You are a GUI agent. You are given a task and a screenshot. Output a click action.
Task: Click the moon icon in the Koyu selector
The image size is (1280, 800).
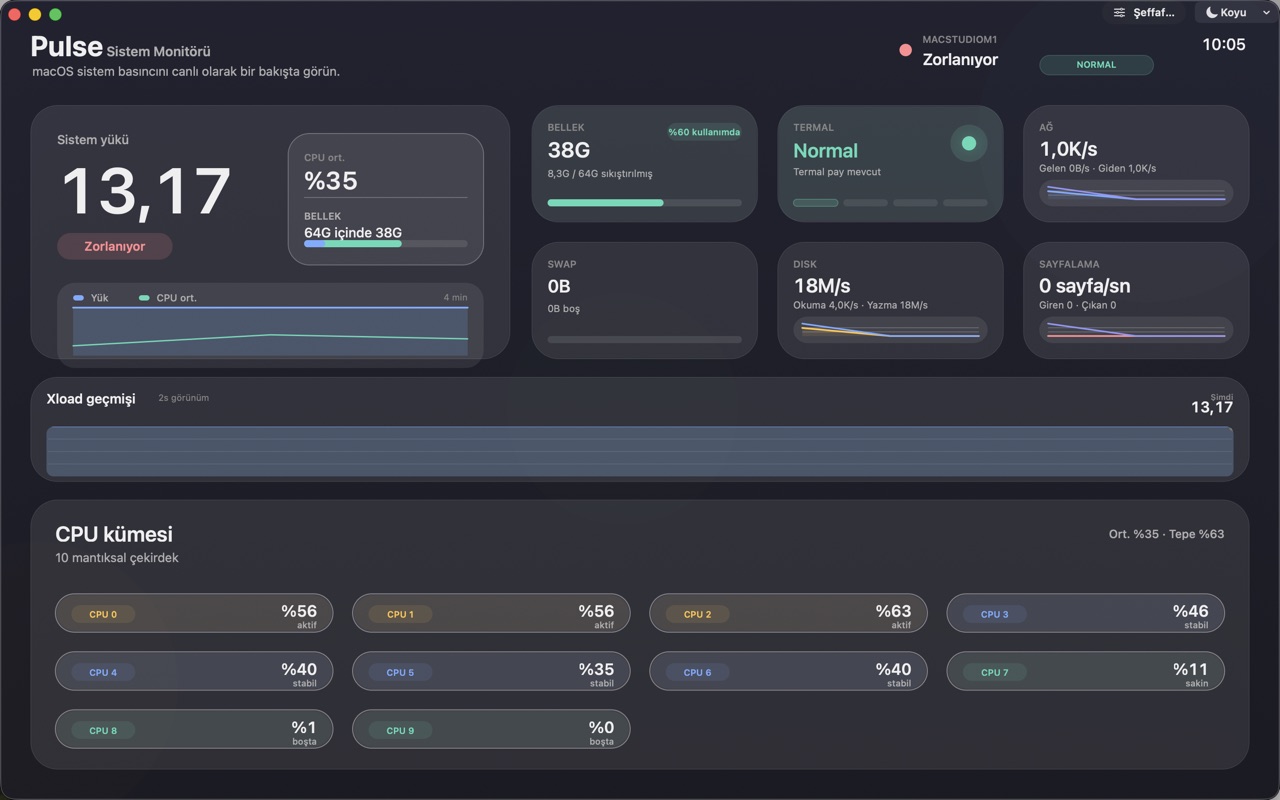[1211, 13]
